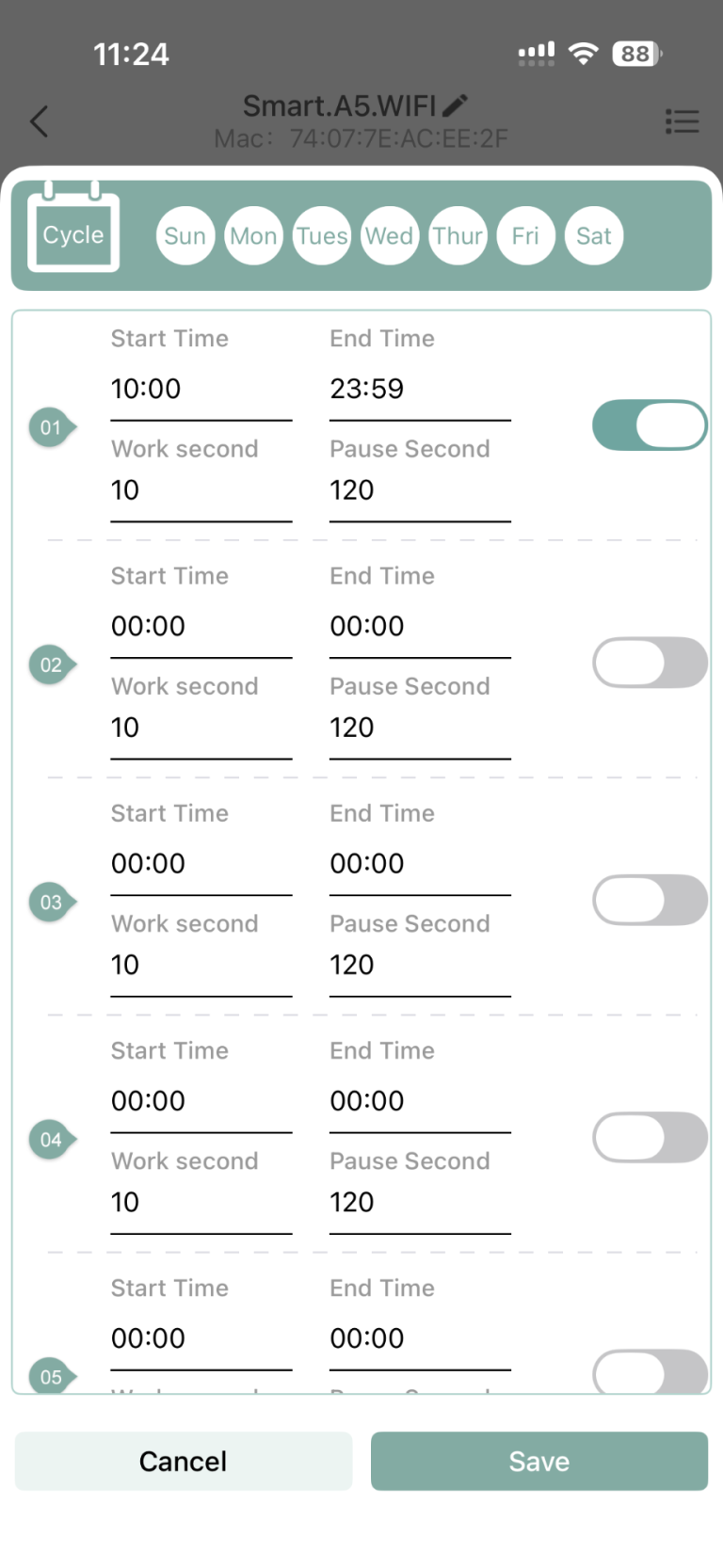The height and width of the screenshot is (1568, 723).
Task: Toggle the Sun day selector
Action: pyautogui.click(x=185, y=235)
